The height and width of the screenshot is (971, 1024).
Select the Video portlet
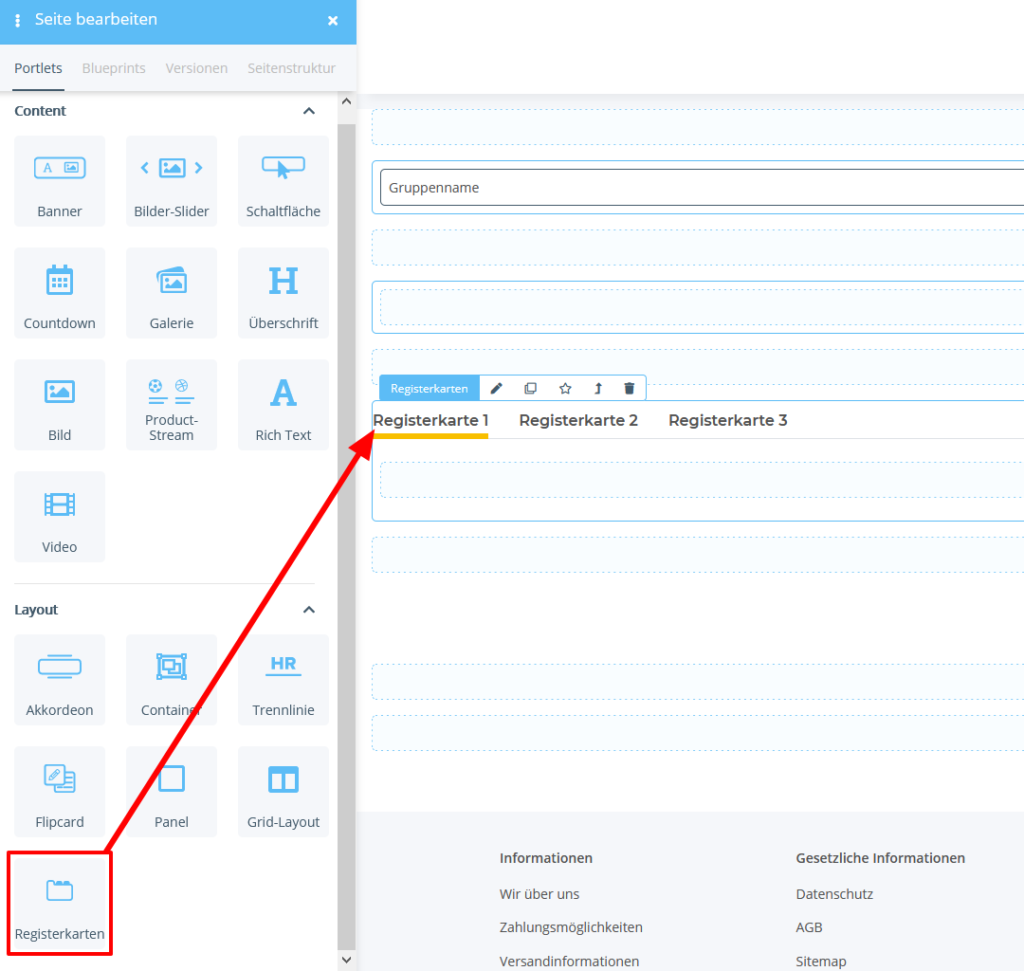[59, 517]
